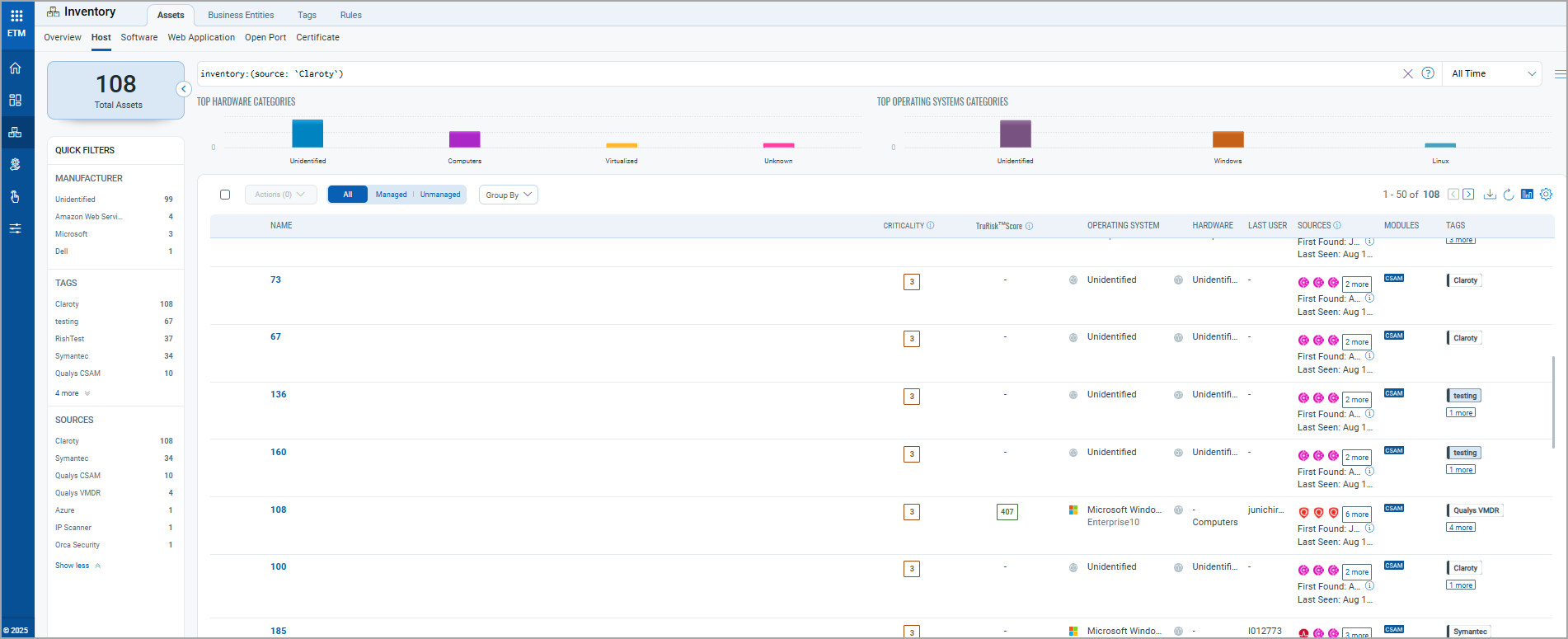Click the Windows bar in OS chart

click(x=1228, y=139)
